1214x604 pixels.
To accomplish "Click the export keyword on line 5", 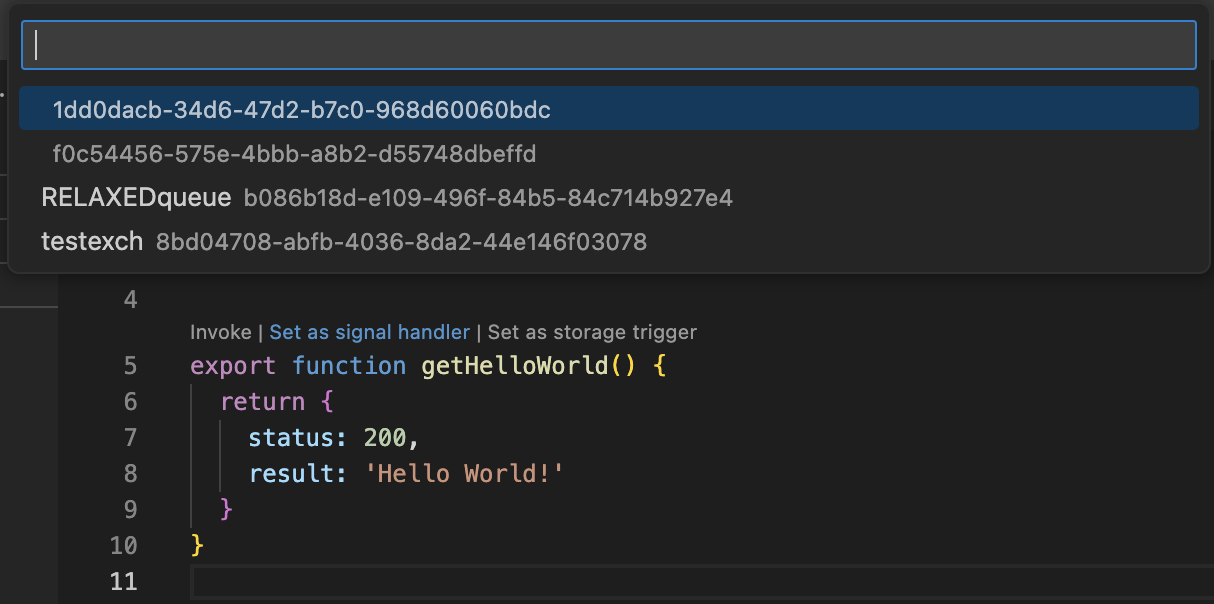I will tap(232, 365).
